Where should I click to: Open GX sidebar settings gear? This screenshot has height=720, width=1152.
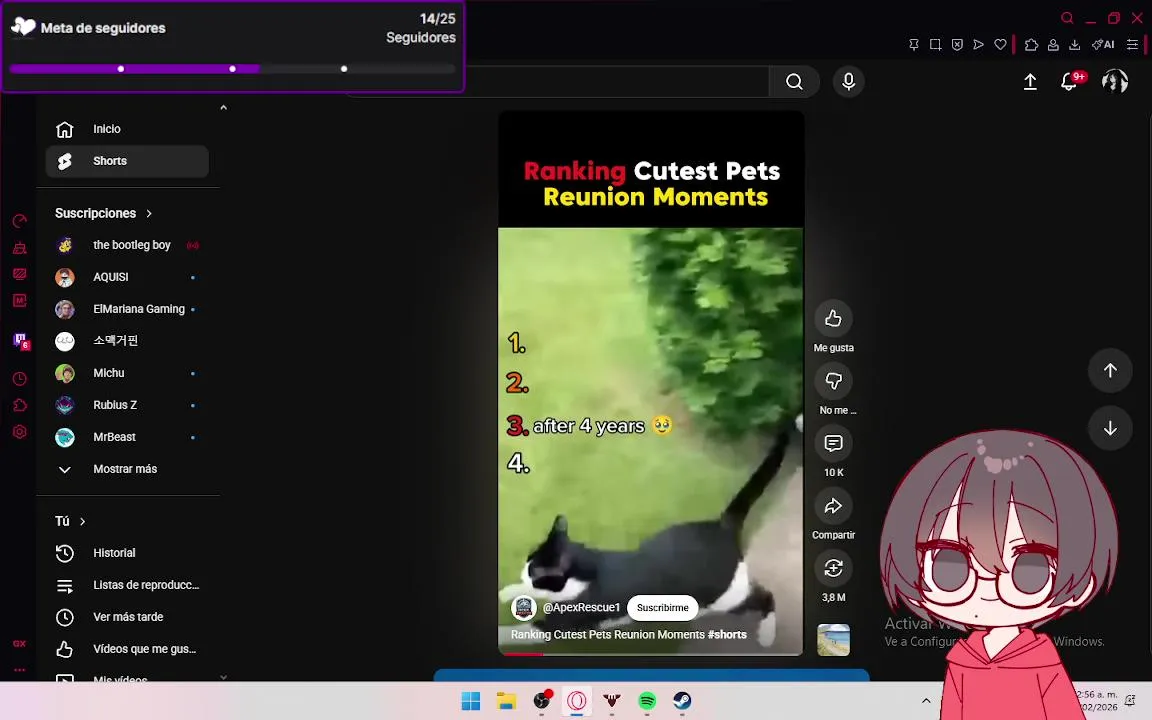click(20, 432)
